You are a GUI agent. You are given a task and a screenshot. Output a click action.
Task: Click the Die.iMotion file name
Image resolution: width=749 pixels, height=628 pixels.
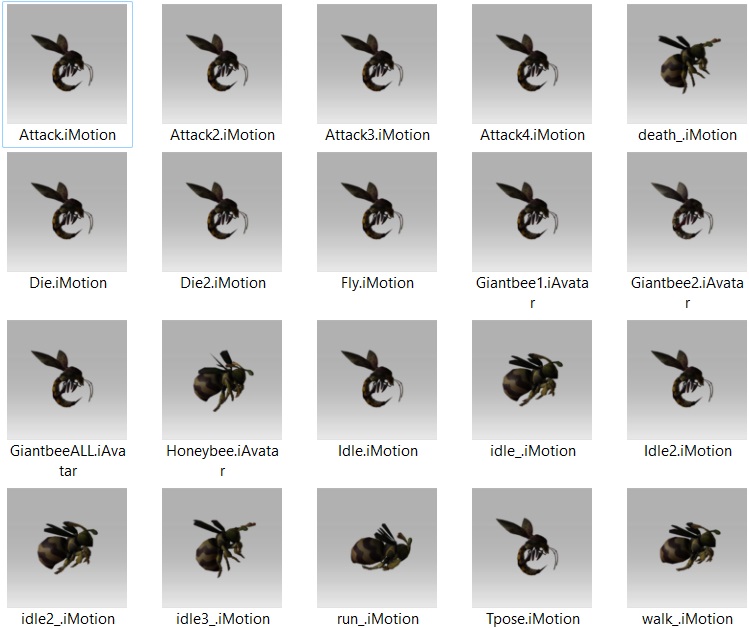click(68, 283)
